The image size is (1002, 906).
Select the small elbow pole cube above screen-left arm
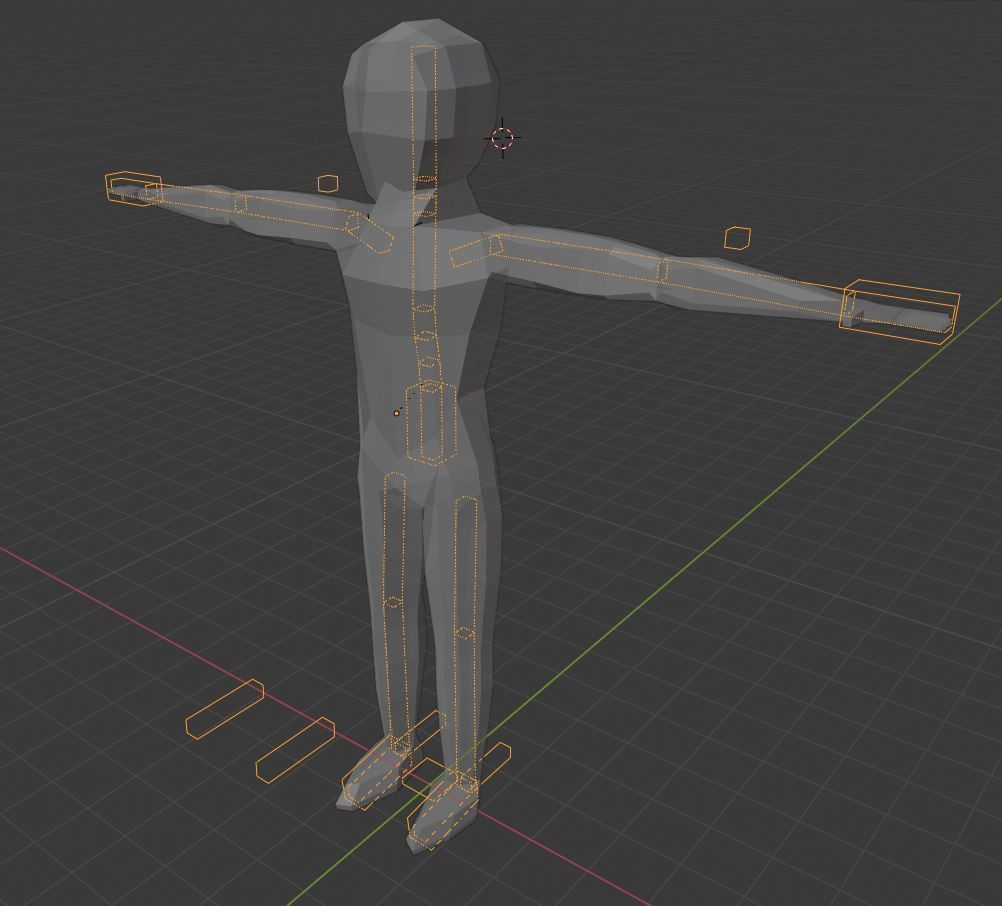pyautogui.click(x=328, y=184)
